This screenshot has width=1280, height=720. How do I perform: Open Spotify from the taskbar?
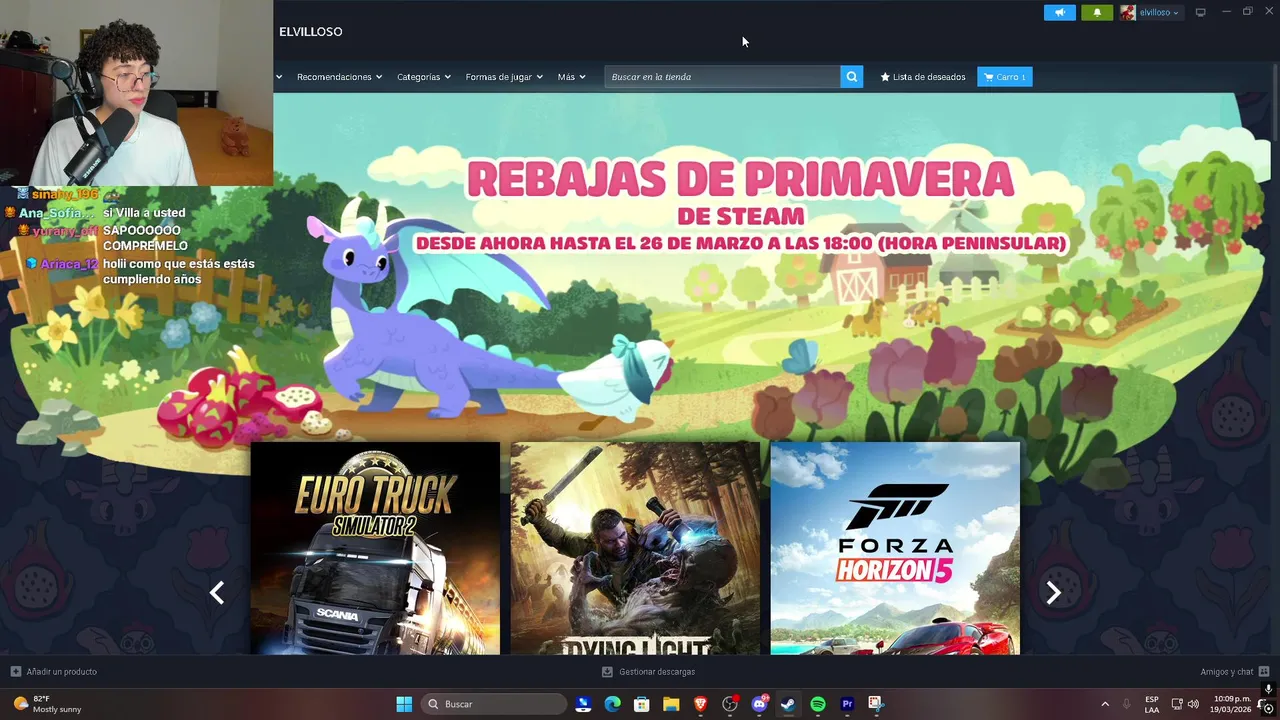pos(818,704)
